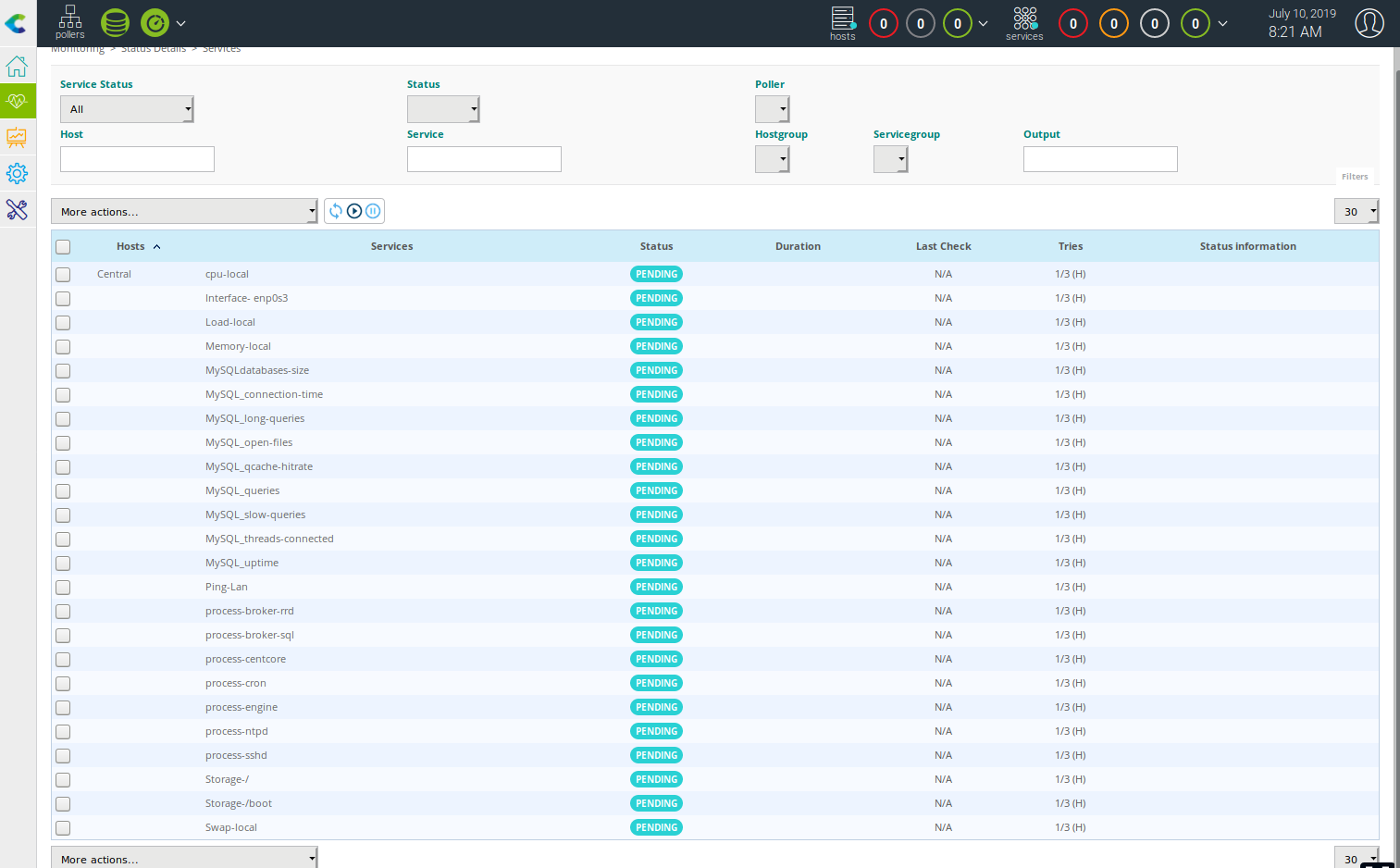Select the checkbox for Ping-Lan row
Image resolution: width=1400 pixels, height=868 pixels.
pyautogui.click(x=63, y=588)
